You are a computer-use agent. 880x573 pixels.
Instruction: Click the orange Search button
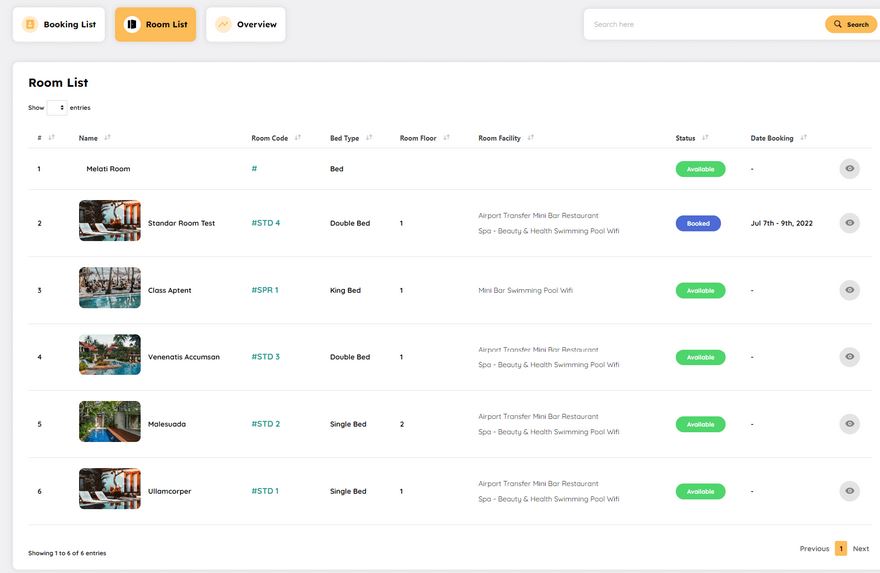(x=851, y=25)
